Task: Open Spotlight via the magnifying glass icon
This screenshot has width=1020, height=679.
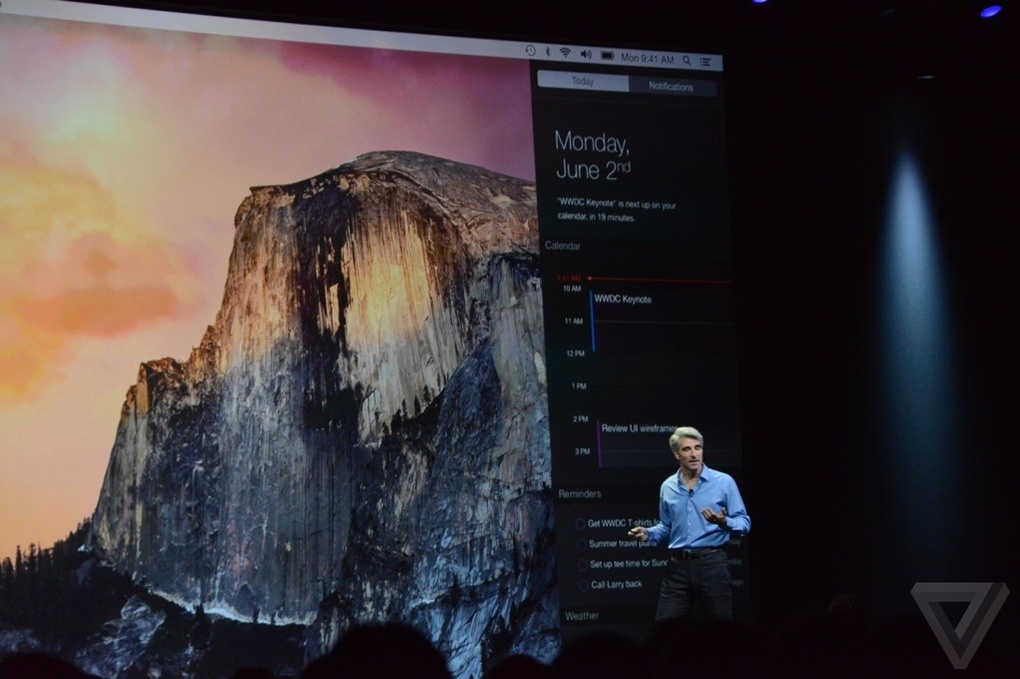Action: [x=686, y=59]
